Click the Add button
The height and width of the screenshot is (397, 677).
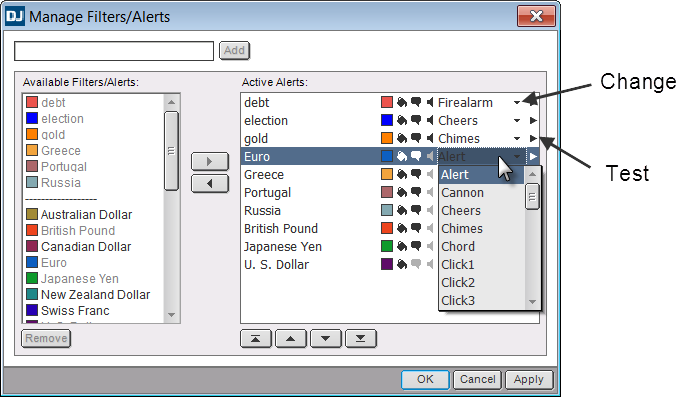(x=234, y=51)
